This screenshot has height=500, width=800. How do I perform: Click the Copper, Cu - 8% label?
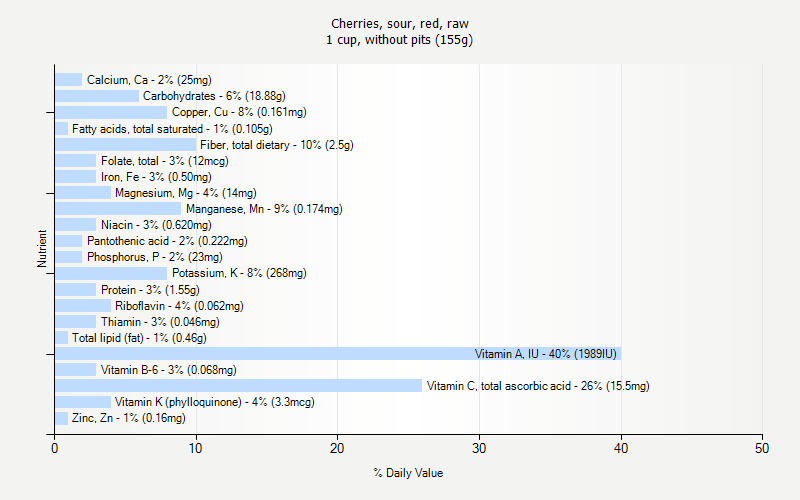(239, 112)
